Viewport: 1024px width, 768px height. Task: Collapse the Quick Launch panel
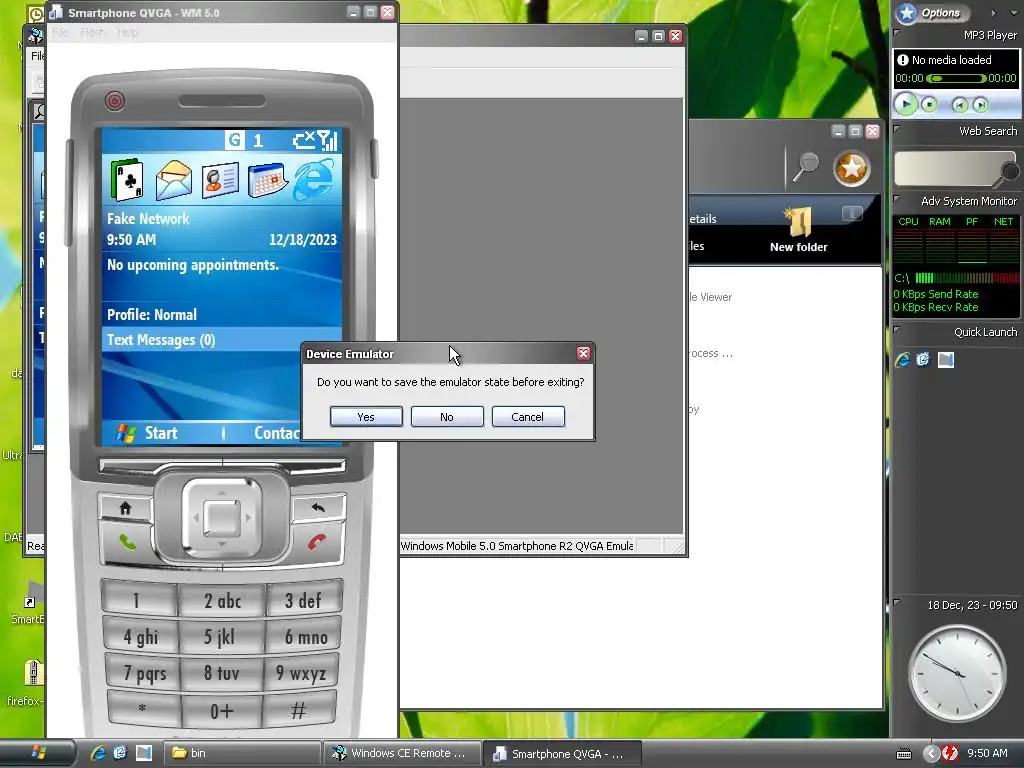[x=897, y=330]
